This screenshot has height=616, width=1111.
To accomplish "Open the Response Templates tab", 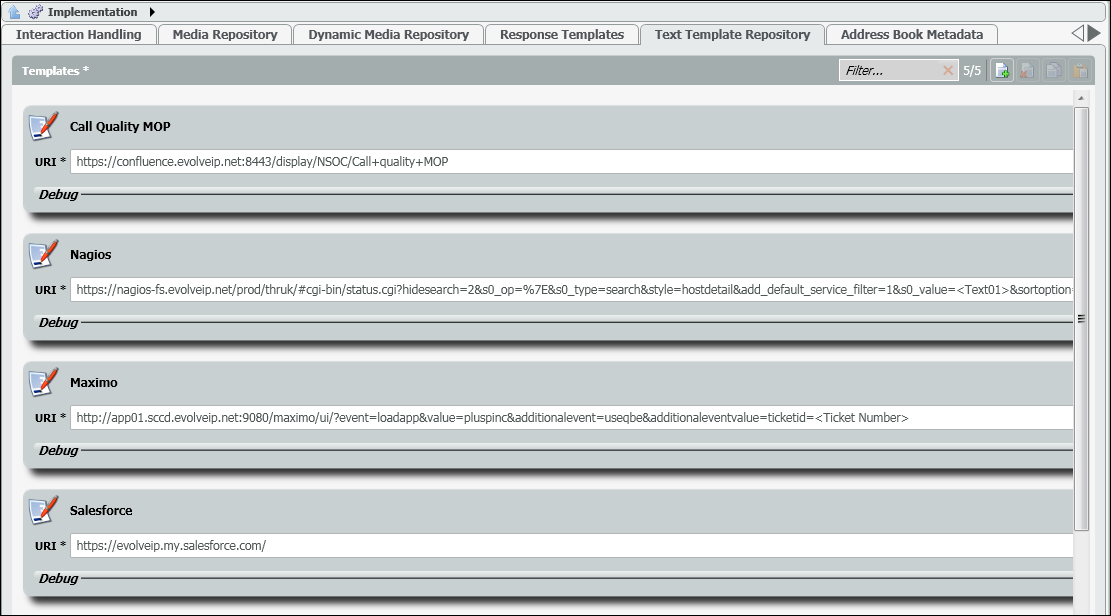I will point(561,34).
